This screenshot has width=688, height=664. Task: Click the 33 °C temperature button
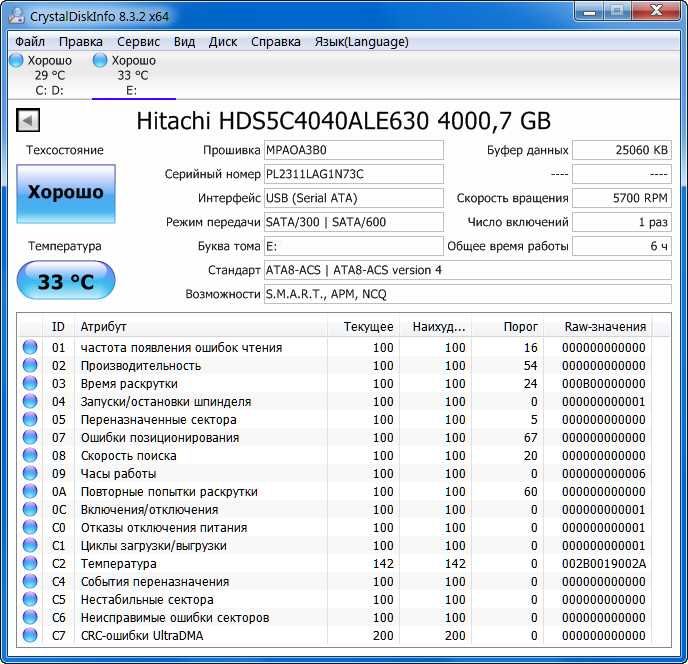coord(66,281)
